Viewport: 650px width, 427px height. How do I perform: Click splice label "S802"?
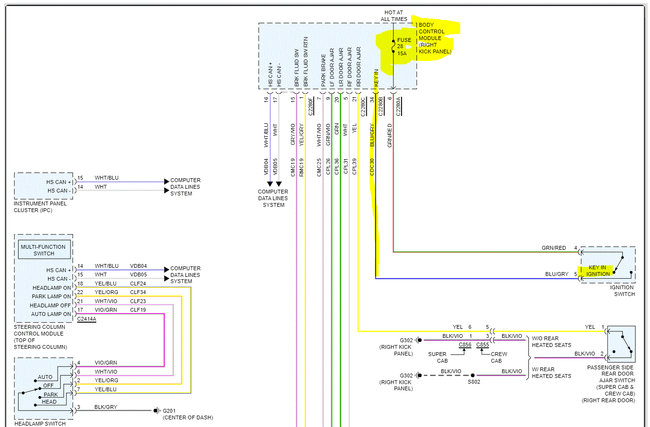click(474, 382)
